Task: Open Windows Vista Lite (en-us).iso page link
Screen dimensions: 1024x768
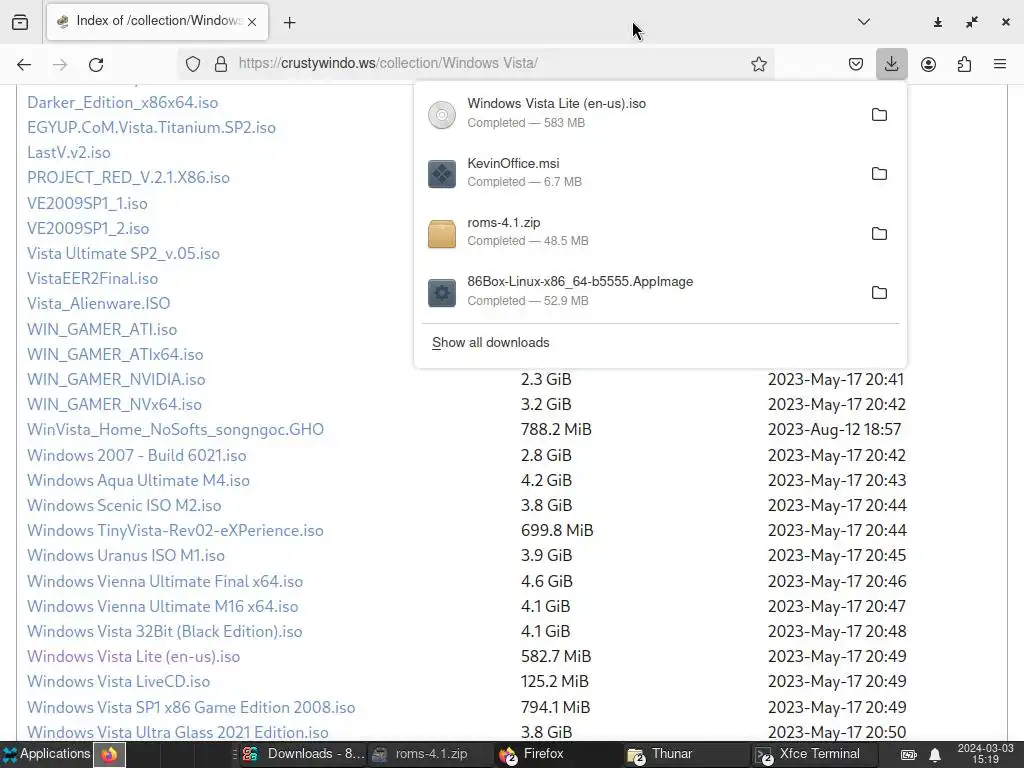Action: 133,657
